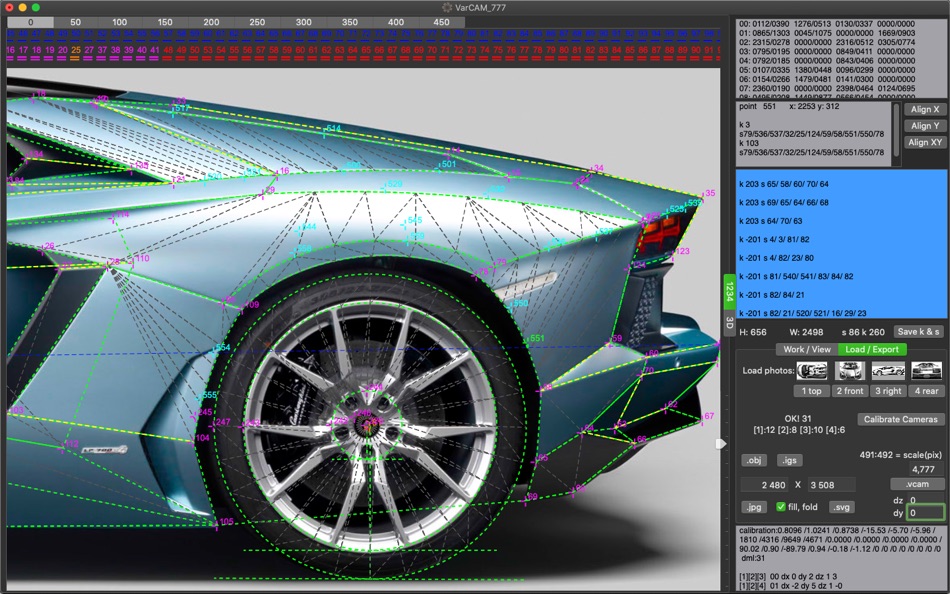Select range tab 350 in top bar
Image resolution: width=950 pixels, height=594 pixels.
(350, 22)
